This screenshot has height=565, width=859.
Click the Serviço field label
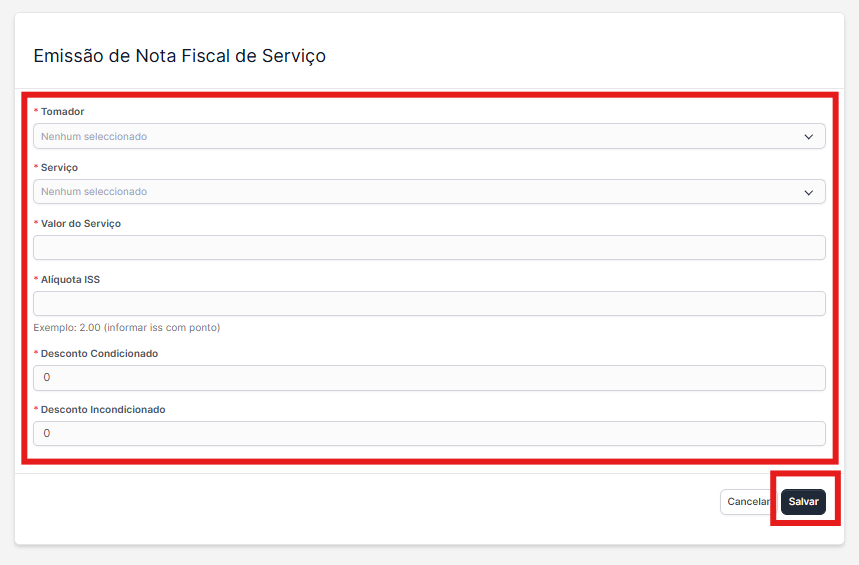59,168
